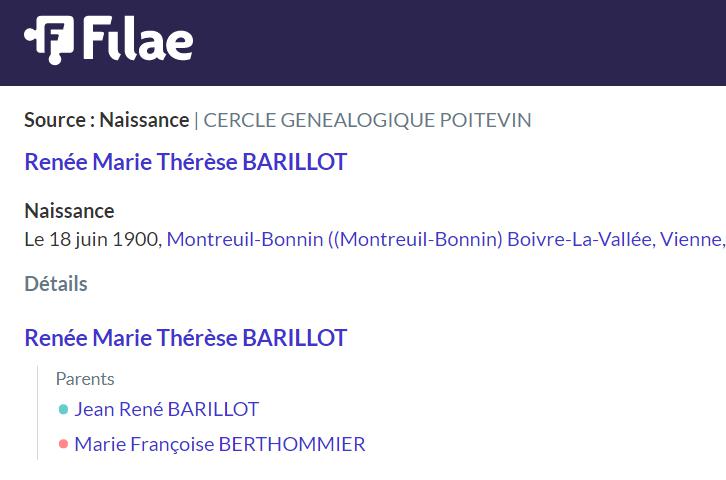Open father Jean René BARILLOT's record

pyautogui.click(x=167, y=409)
